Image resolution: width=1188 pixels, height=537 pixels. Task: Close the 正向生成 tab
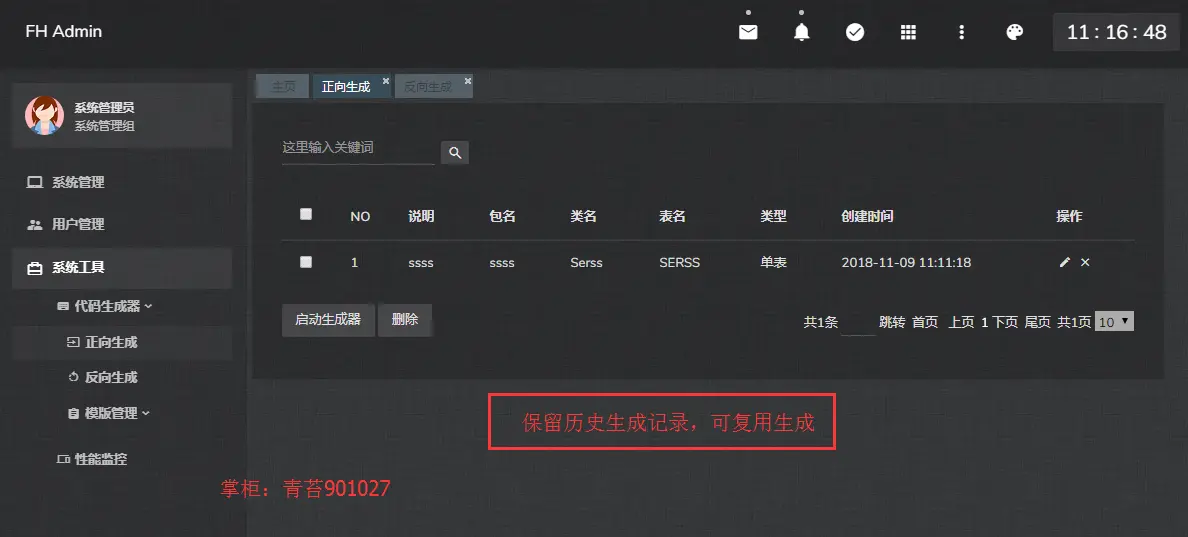(386, 80)
